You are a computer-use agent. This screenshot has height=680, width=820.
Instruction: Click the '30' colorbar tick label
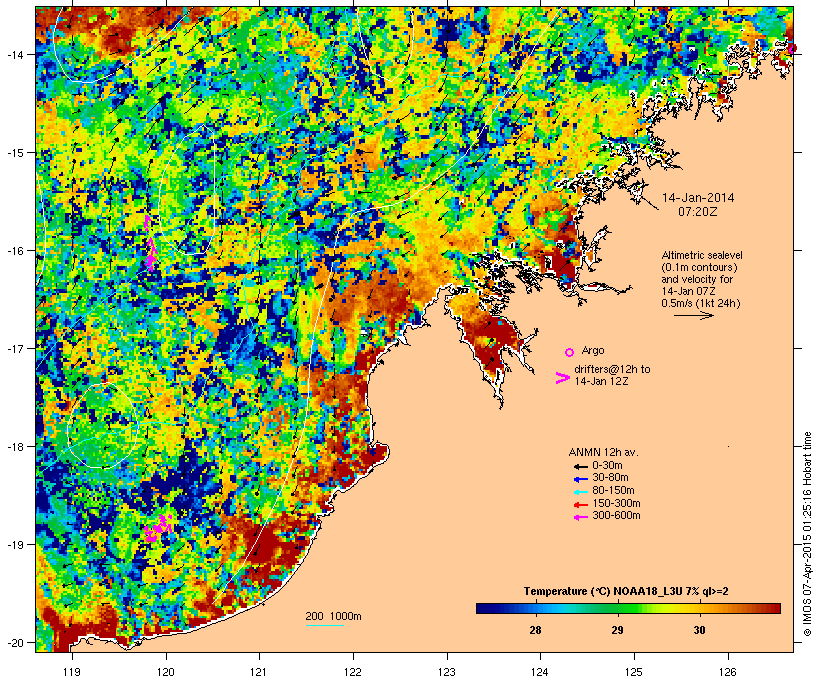[x=699, y=630]
